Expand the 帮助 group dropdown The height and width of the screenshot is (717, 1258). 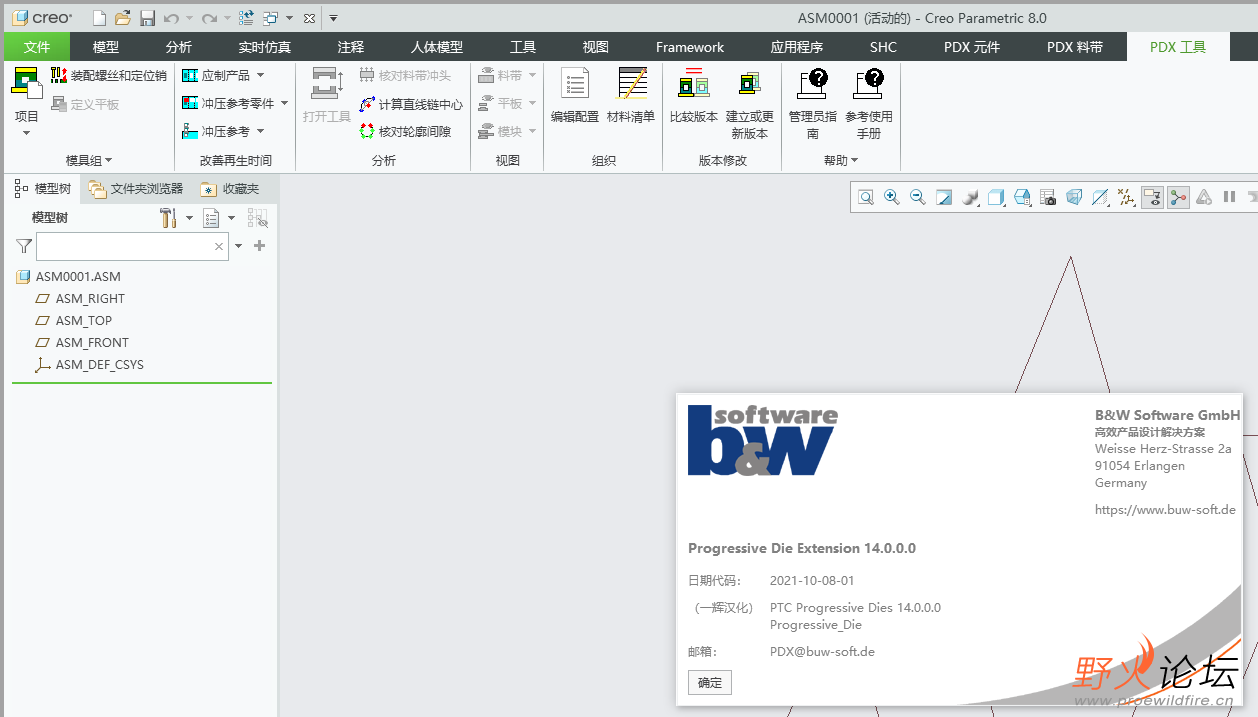click(841, 160)
